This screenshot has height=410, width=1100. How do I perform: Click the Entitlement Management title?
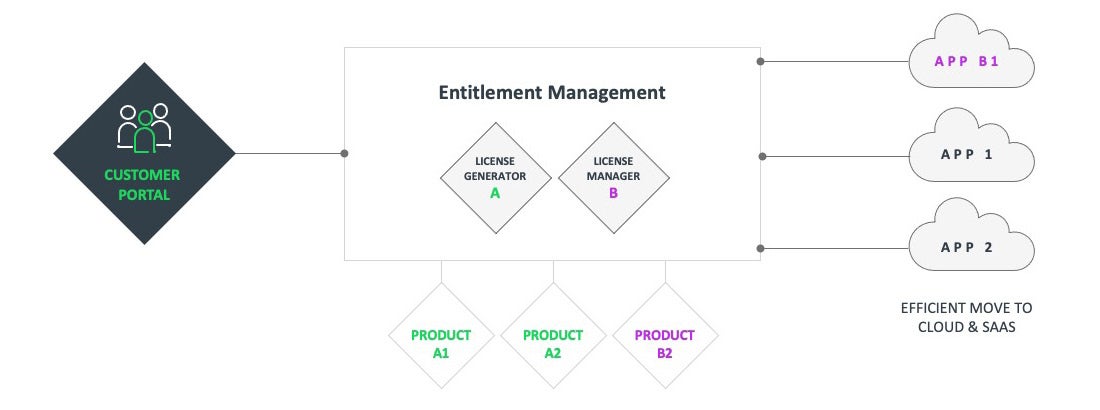(552, 93)
